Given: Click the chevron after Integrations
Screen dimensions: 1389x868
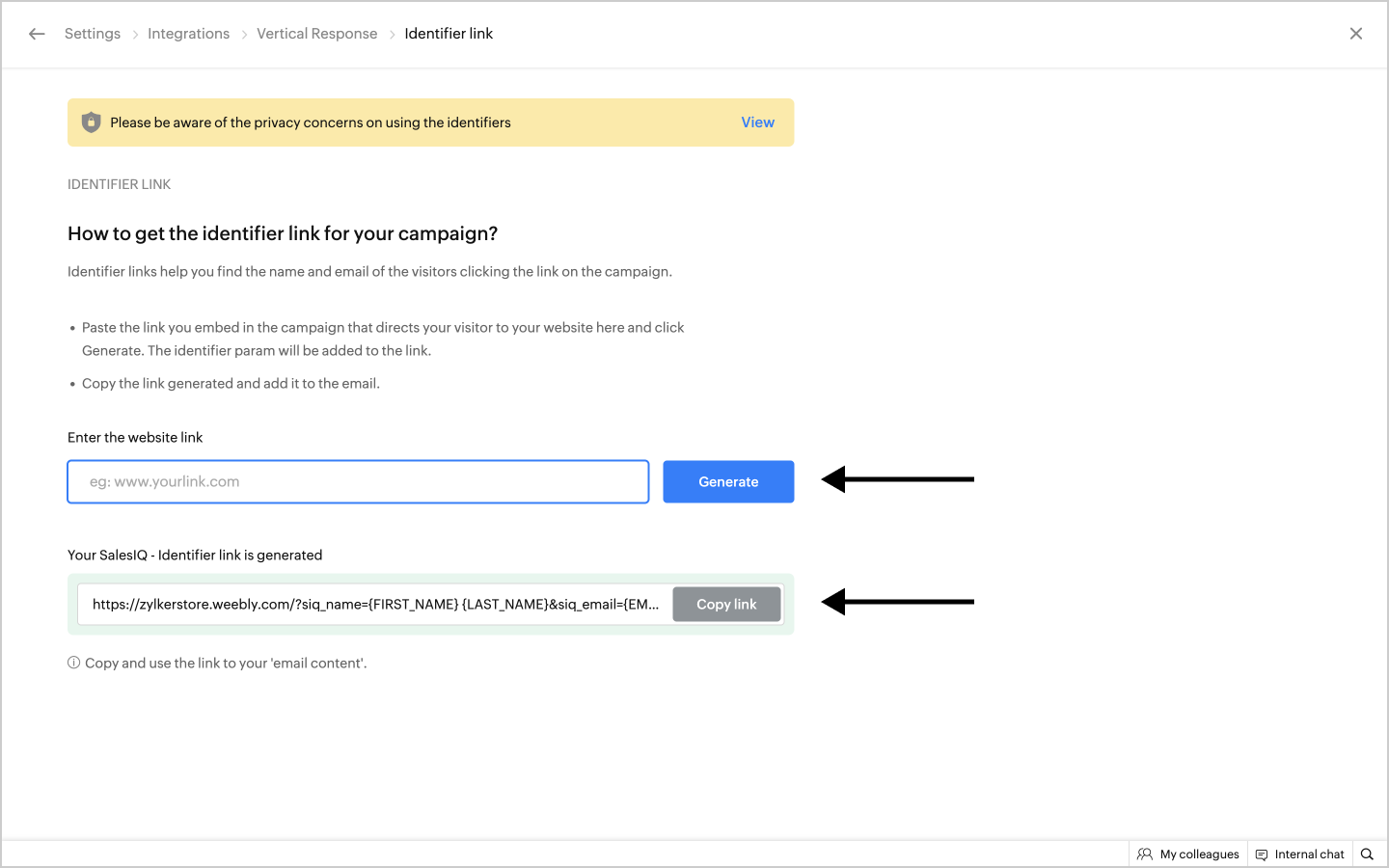Looking at the screenshot, I should coord(244,35).
